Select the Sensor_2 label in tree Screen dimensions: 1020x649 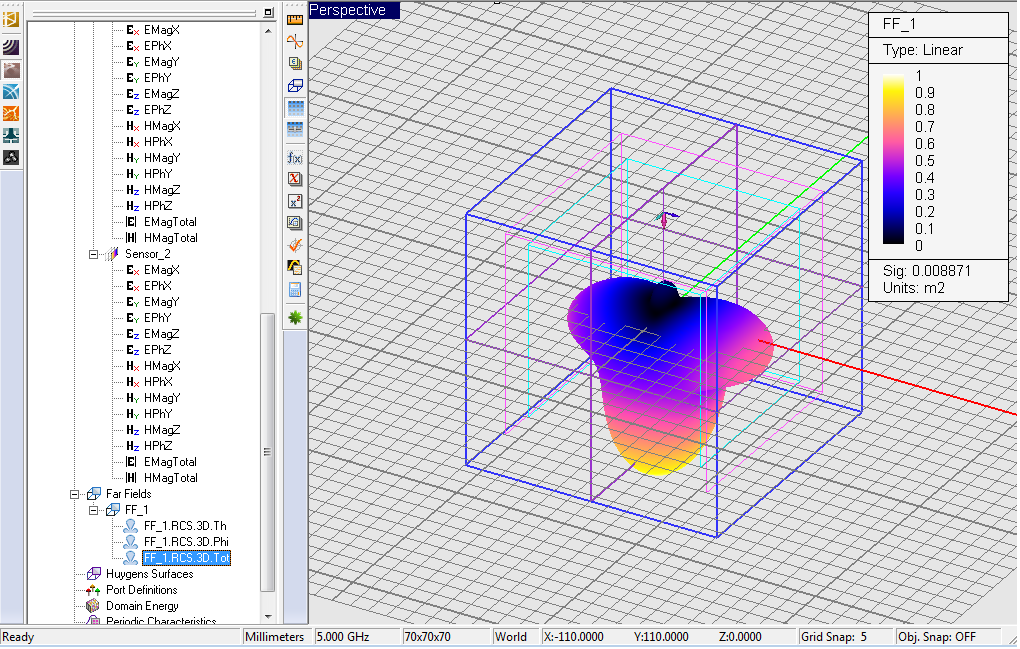point(148,254)
